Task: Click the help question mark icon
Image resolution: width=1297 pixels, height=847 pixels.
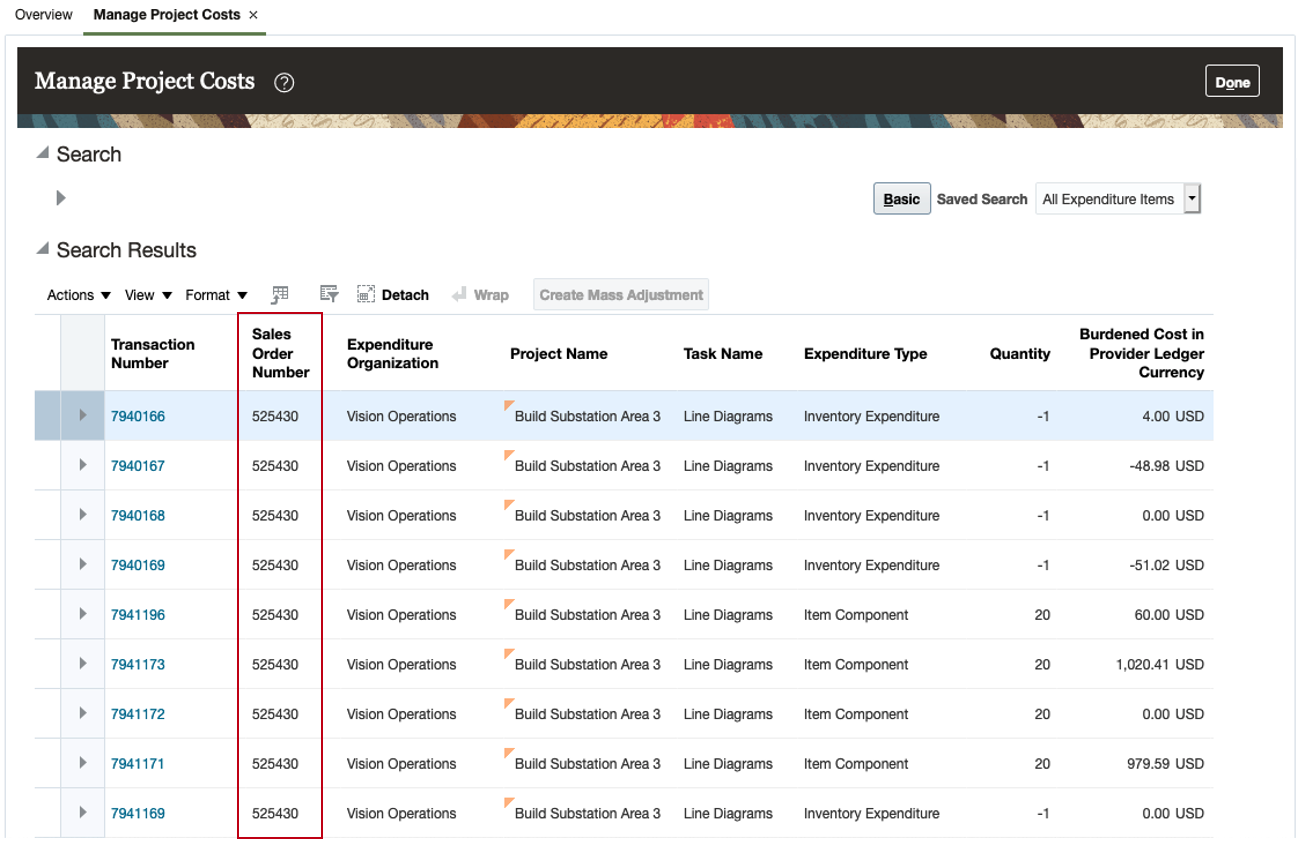Action: pyautogui.click(x=284, y=83)
